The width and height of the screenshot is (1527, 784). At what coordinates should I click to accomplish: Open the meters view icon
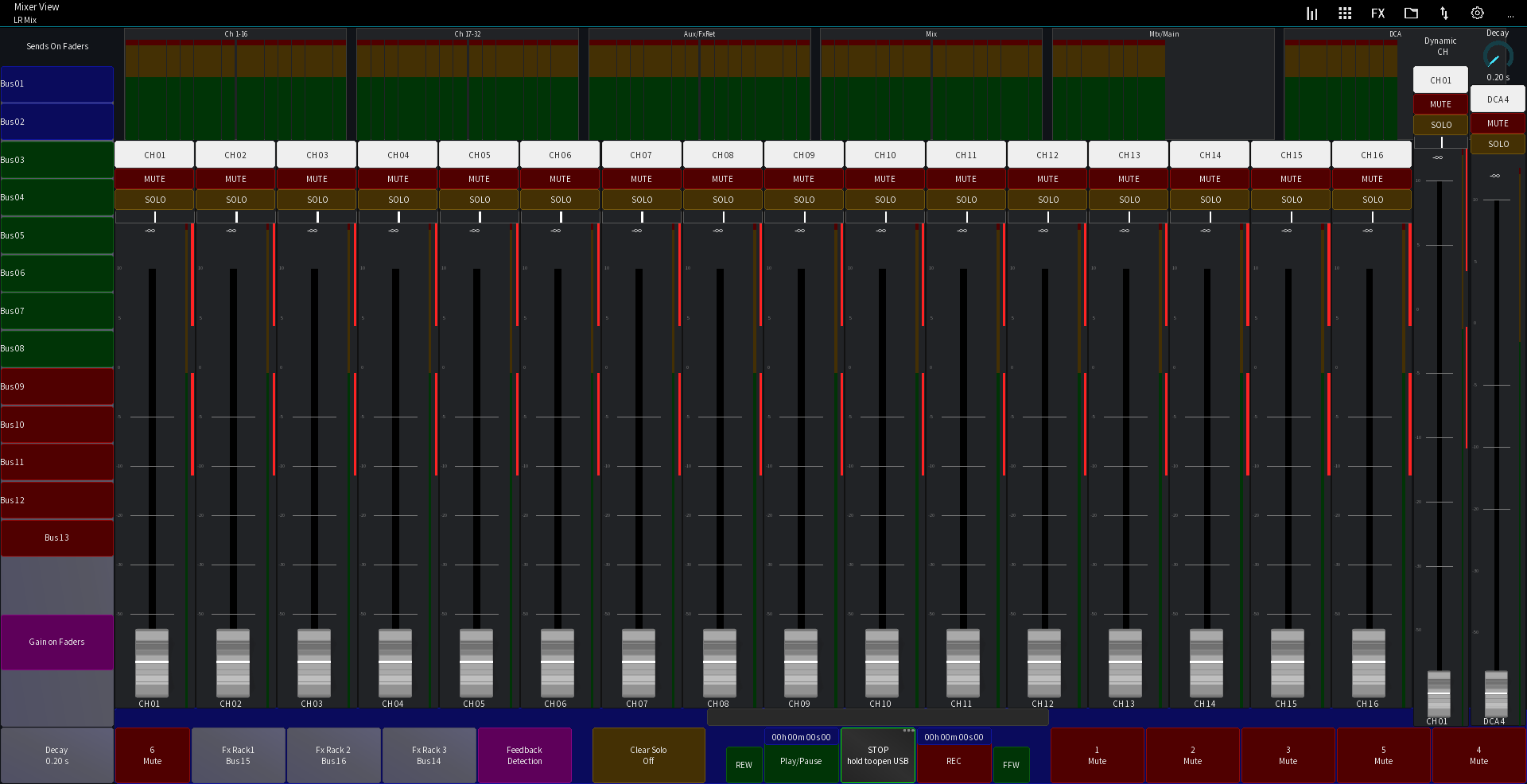pyautogui.click(x=1312, y=13)
